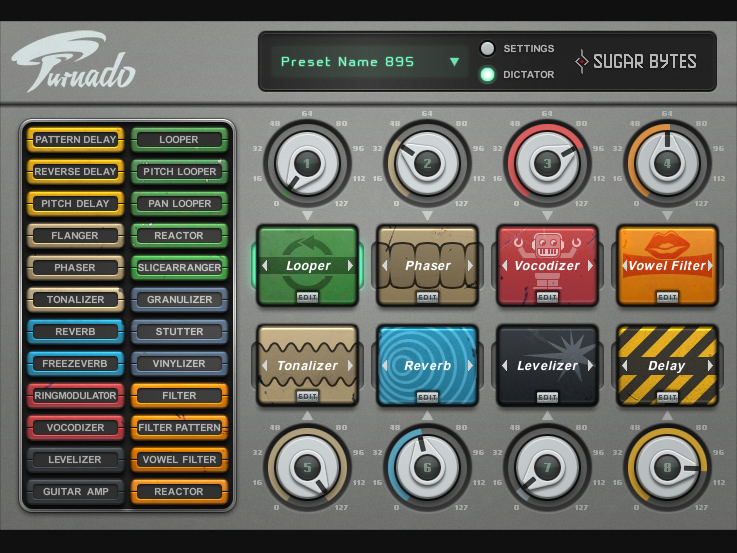Switch Levelizer slot to next effect

click(590, 365)
